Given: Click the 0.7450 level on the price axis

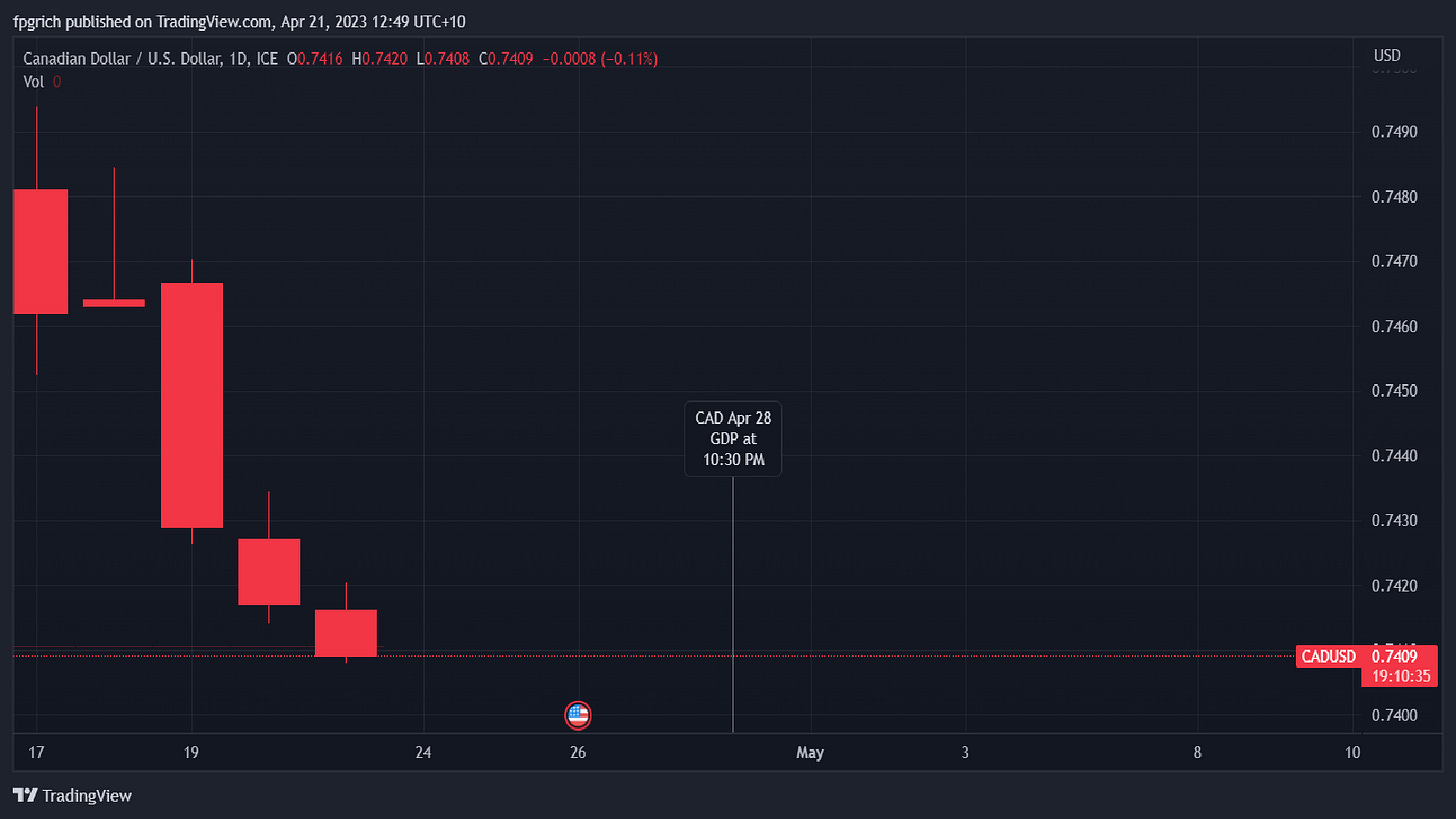Looking at the screenshot, I should point(1393,390).
